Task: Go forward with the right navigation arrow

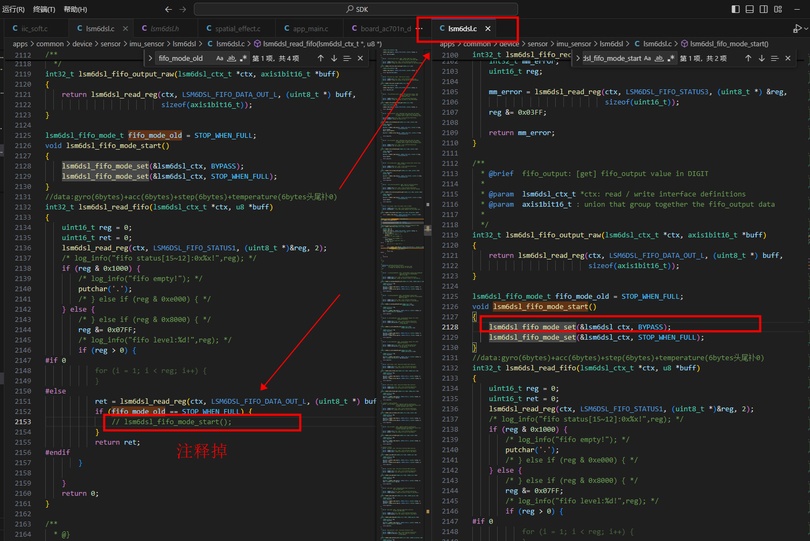Action: click(x=183, y=9)
